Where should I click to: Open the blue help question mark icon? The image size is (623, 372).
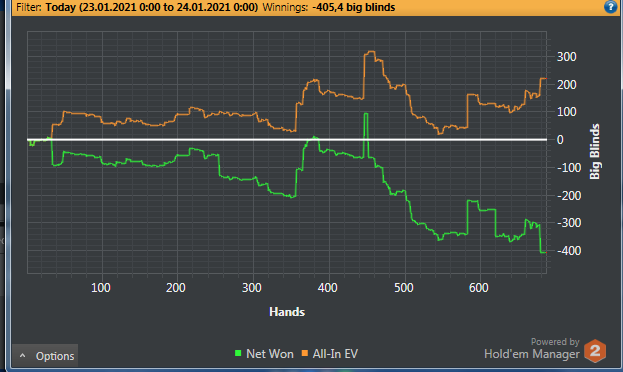tap(610, 7)
